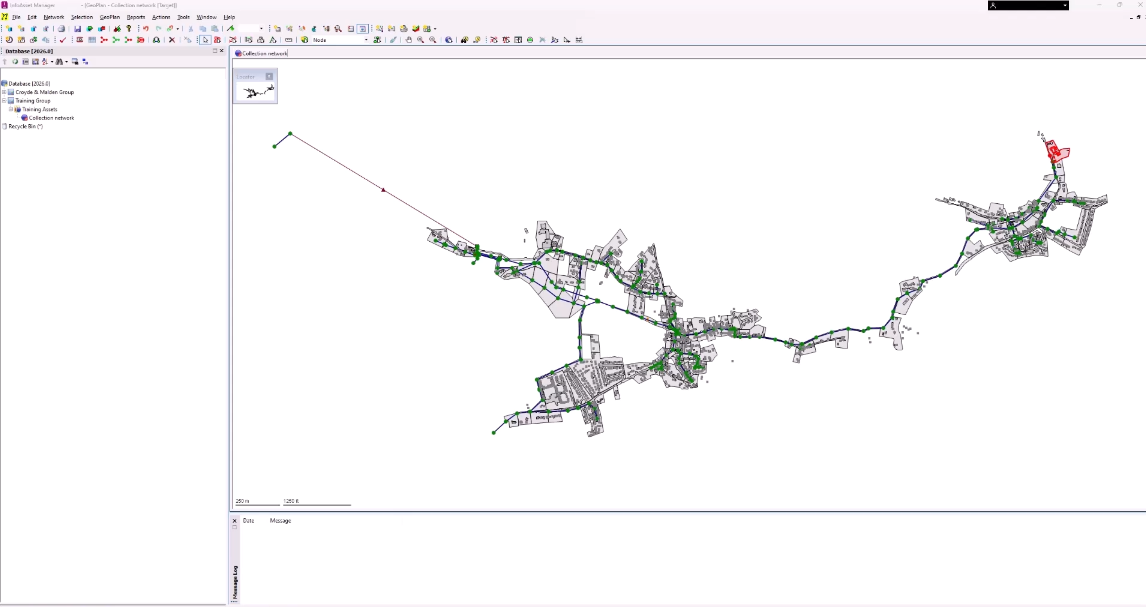Click the Undo arrow icon

click(x=146, y=28)
